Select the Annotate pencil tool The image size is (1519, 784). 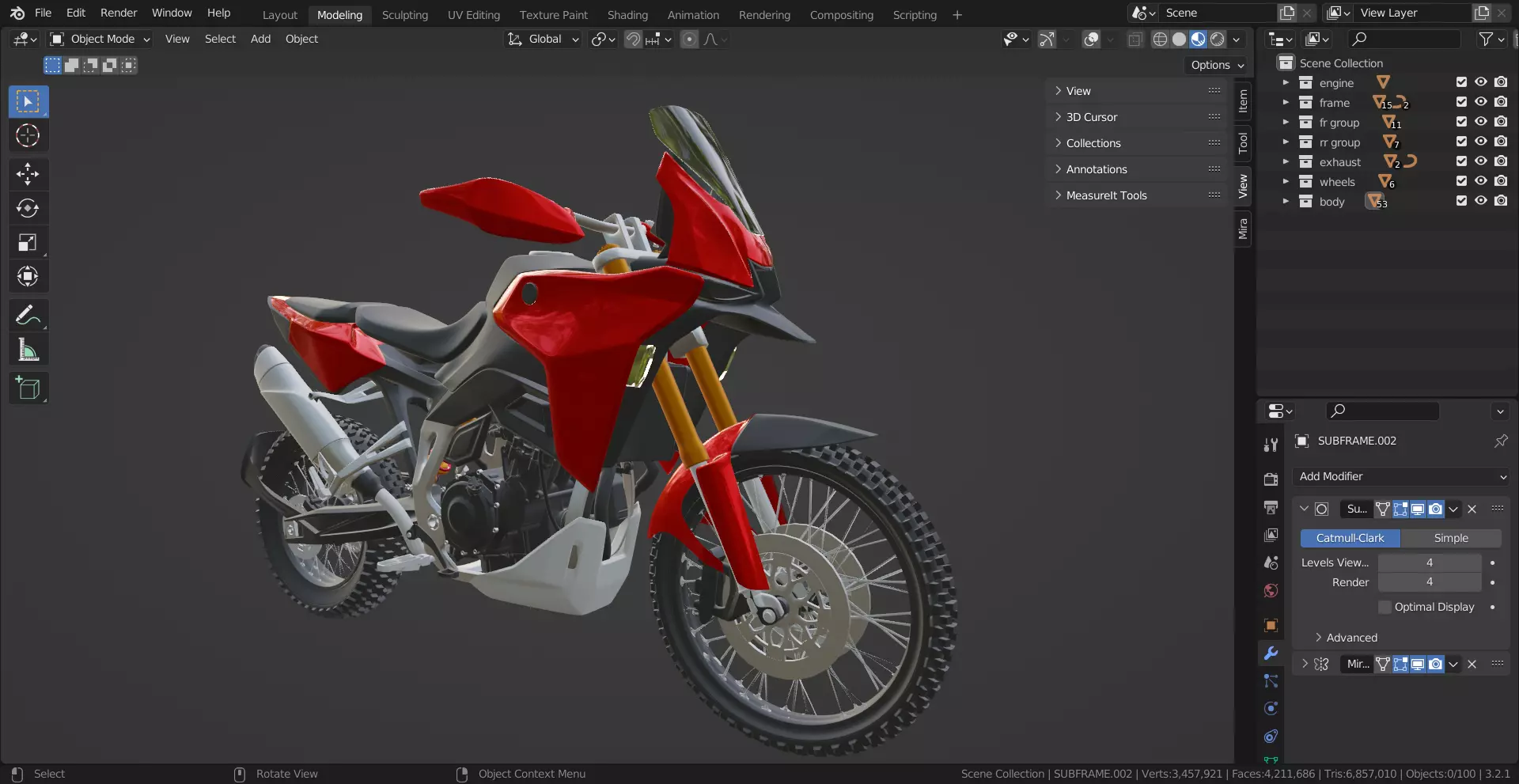tap(28, 315)
